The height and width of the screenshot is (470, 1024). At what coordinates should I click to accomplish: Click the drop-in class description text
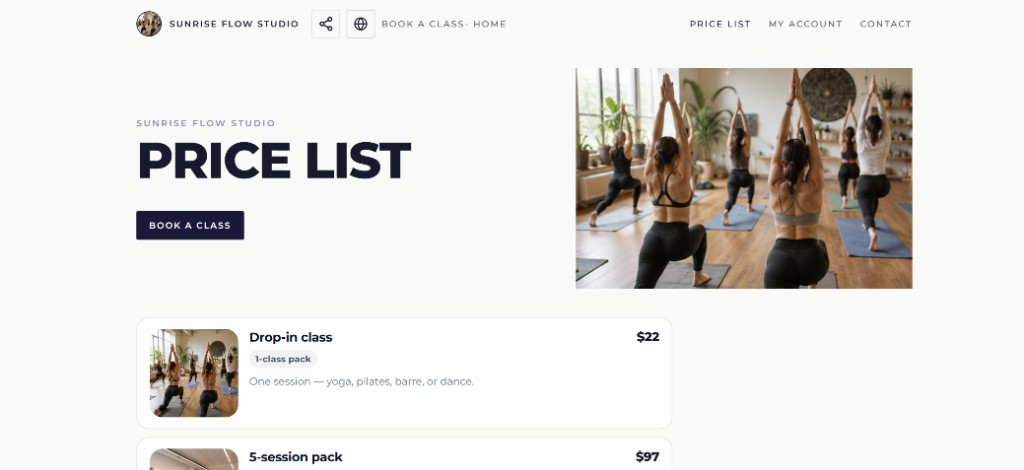pos(361,381)
